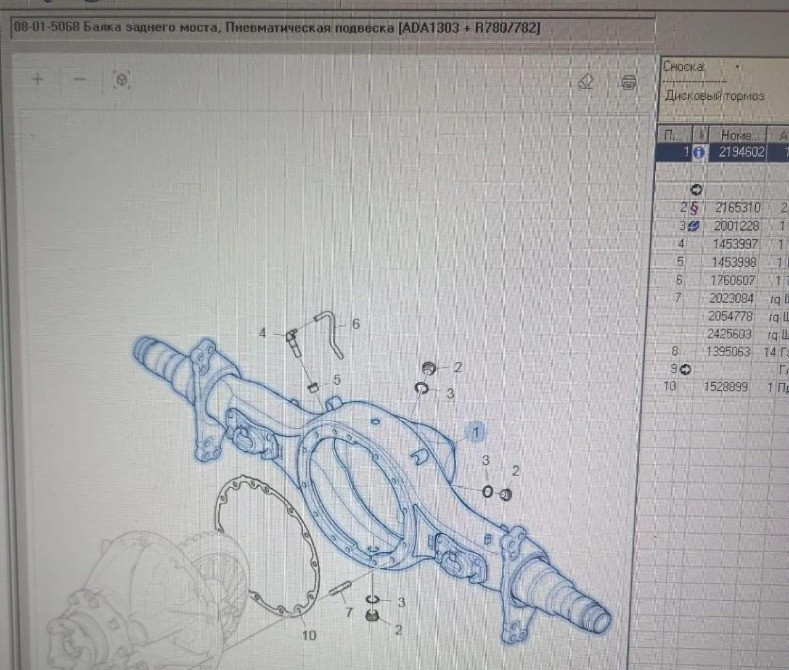Screen dimensions: 789x670
Task: Select callout 1 on the axle housing
Action: (476, 432)
